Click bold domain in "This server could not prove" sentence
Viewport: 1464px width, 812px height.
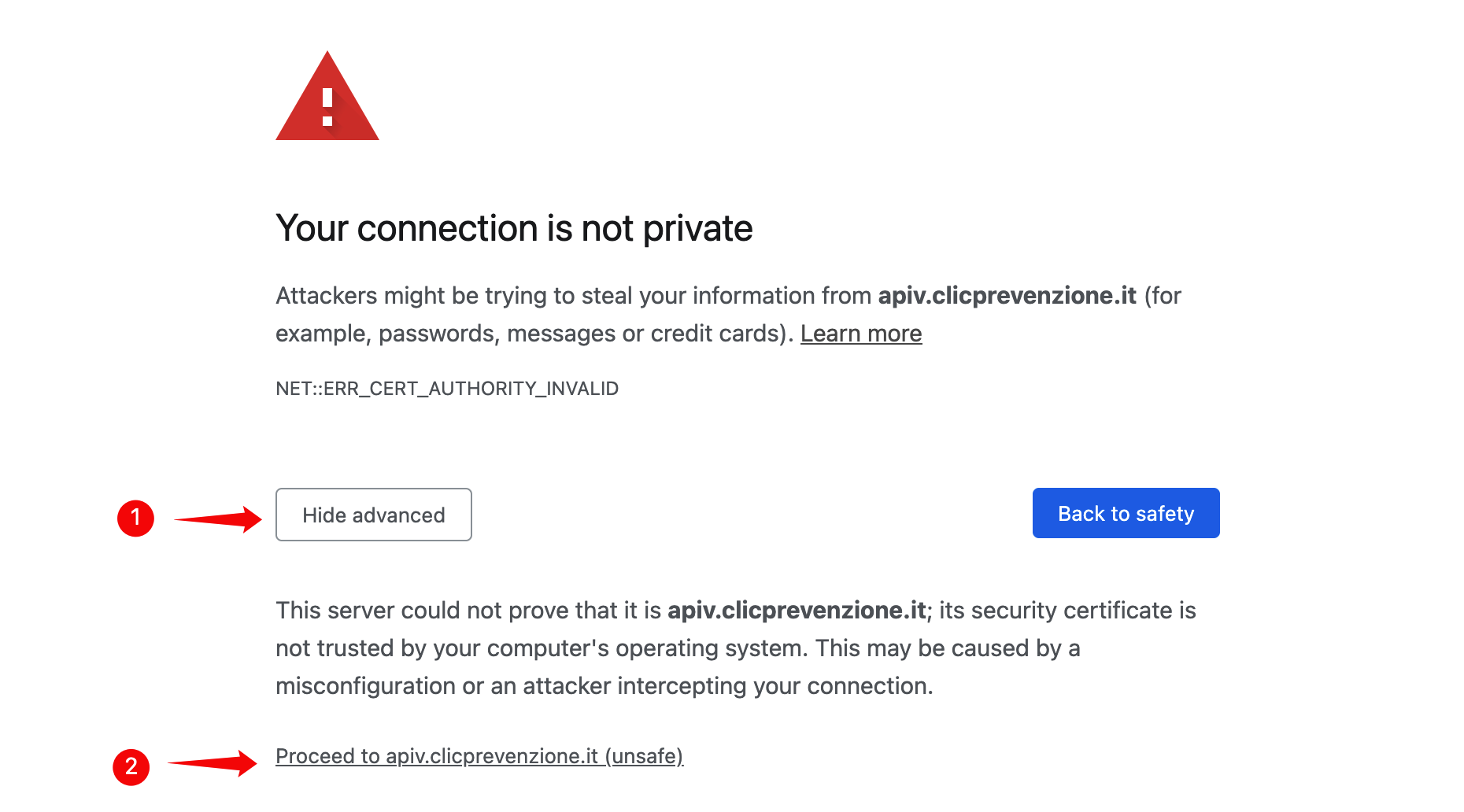pos(797,611)
